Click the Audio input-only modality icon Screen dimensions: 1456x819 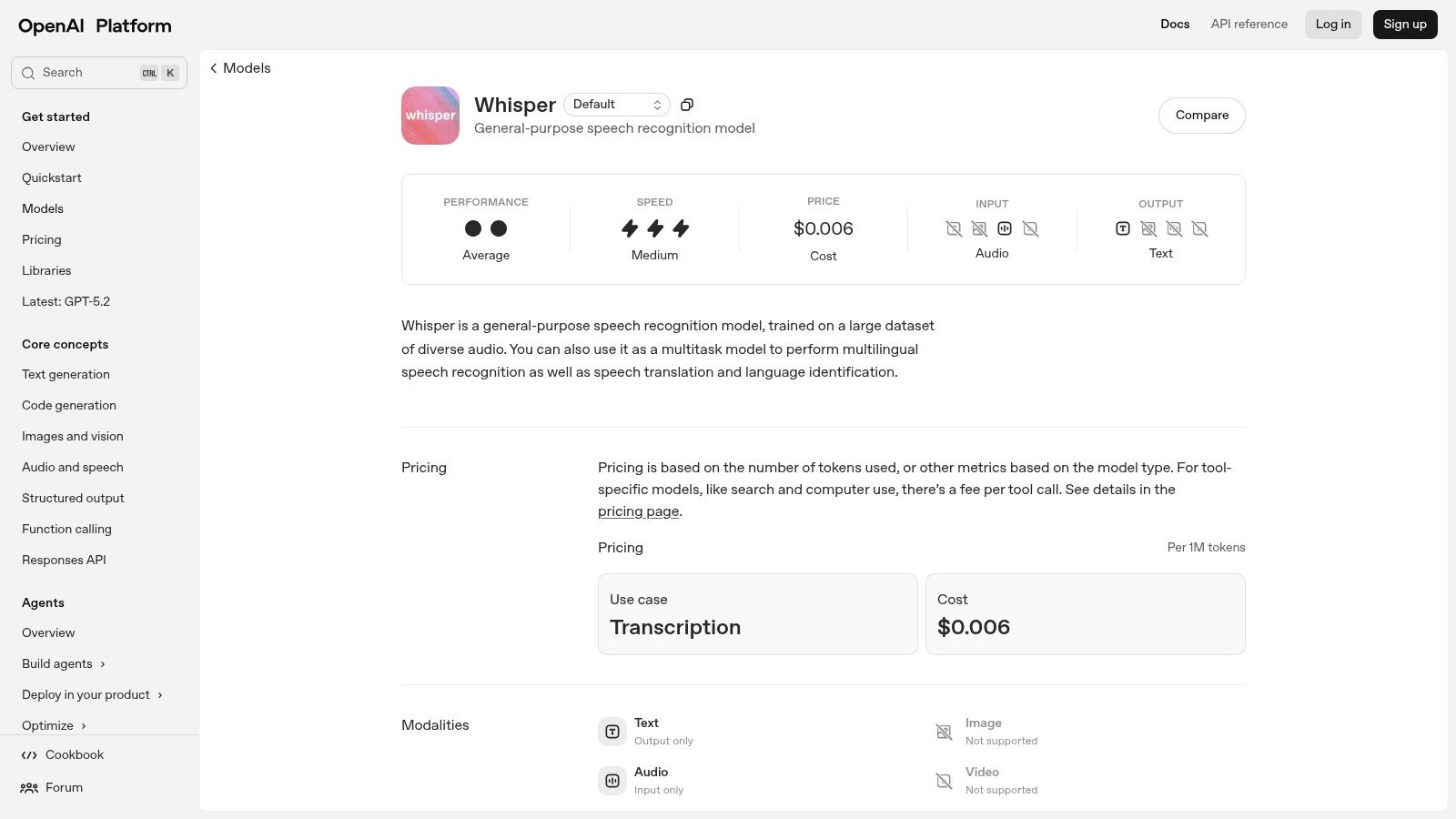click(612, 780)
